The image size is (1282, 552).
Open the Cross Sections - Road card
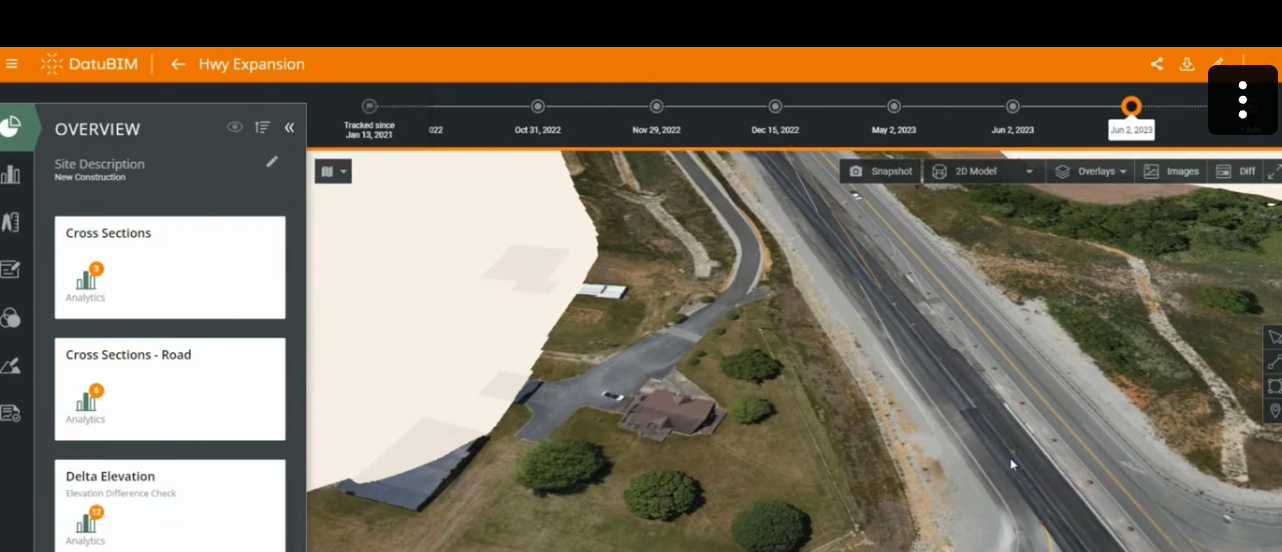click(x=170, y=389)
